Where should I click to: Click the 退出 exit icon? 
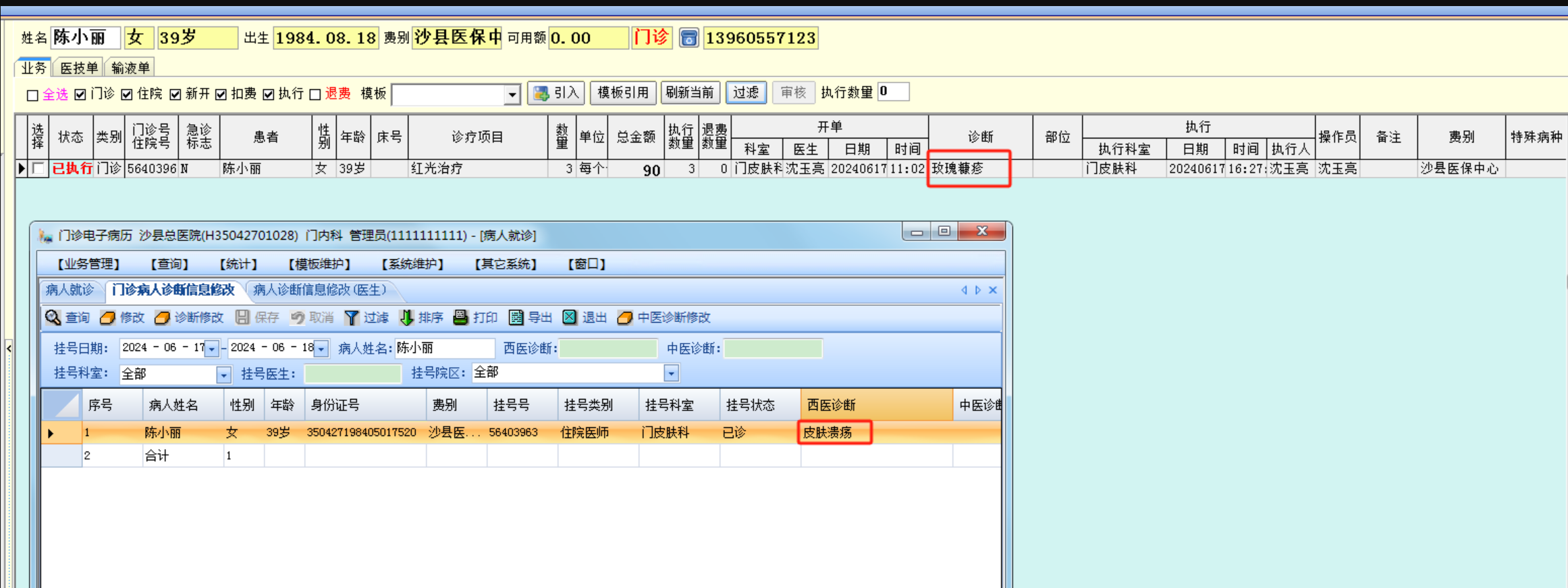[x=570, y=317]
